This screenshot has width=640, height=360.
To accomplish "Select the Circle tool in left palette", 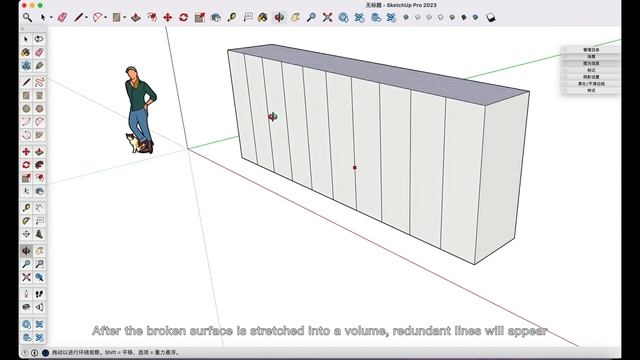I will (x=26, y=109).
